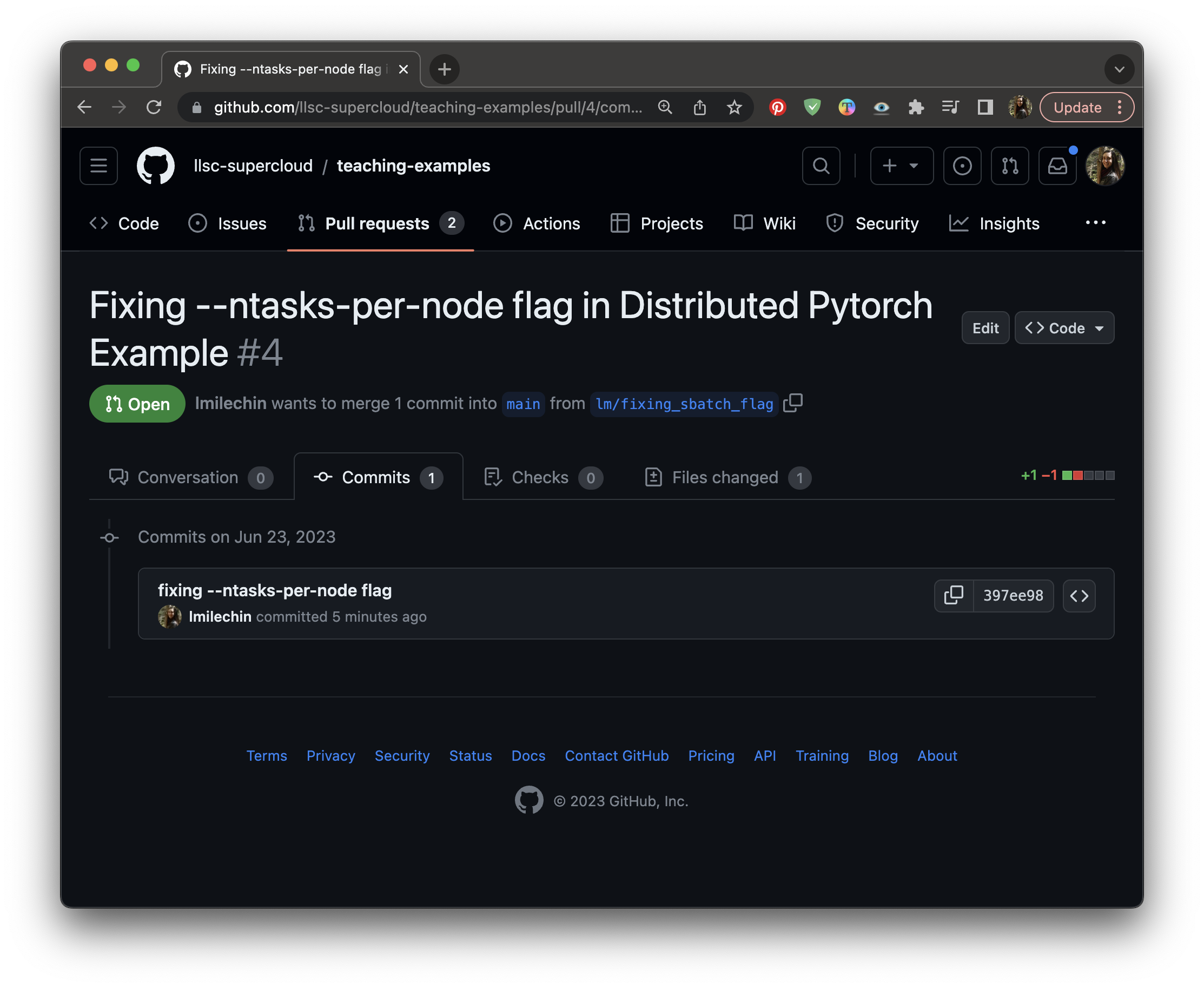The image size is (1204, 988).
Task: Open your pull requests icon in header
Action: click(1009, 166)
